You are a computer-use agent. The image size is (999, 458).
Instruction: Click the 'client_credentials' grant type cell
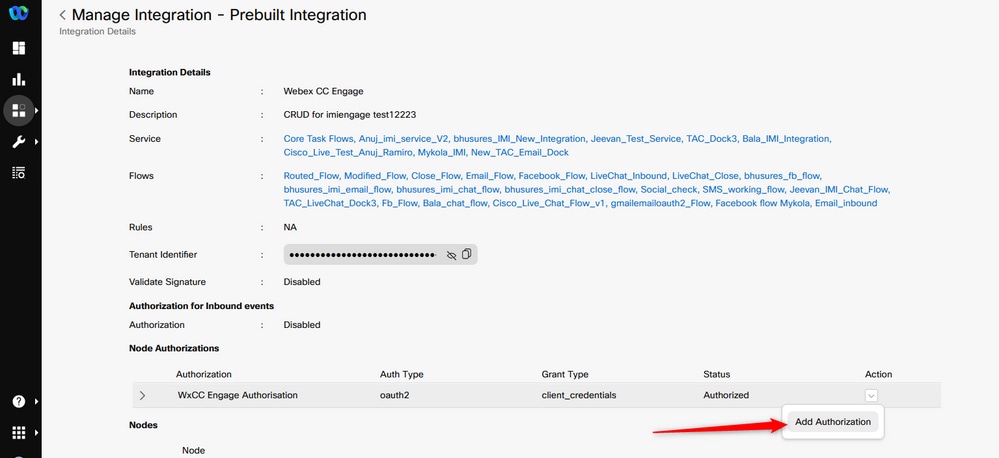coord(579,395)
